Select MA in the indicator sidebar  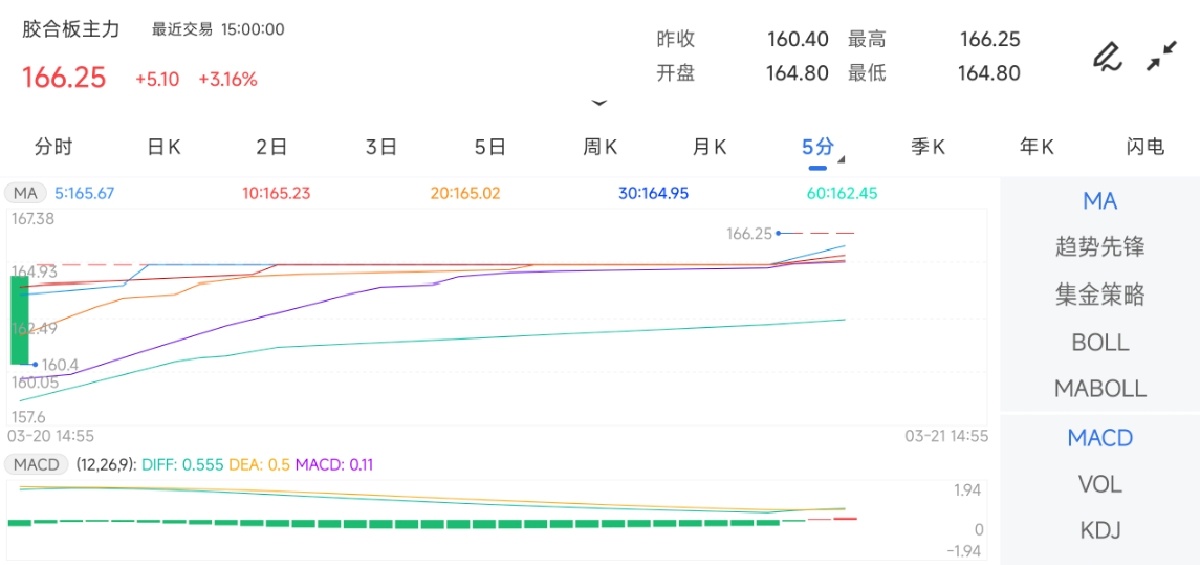[x=1100, y=201]
